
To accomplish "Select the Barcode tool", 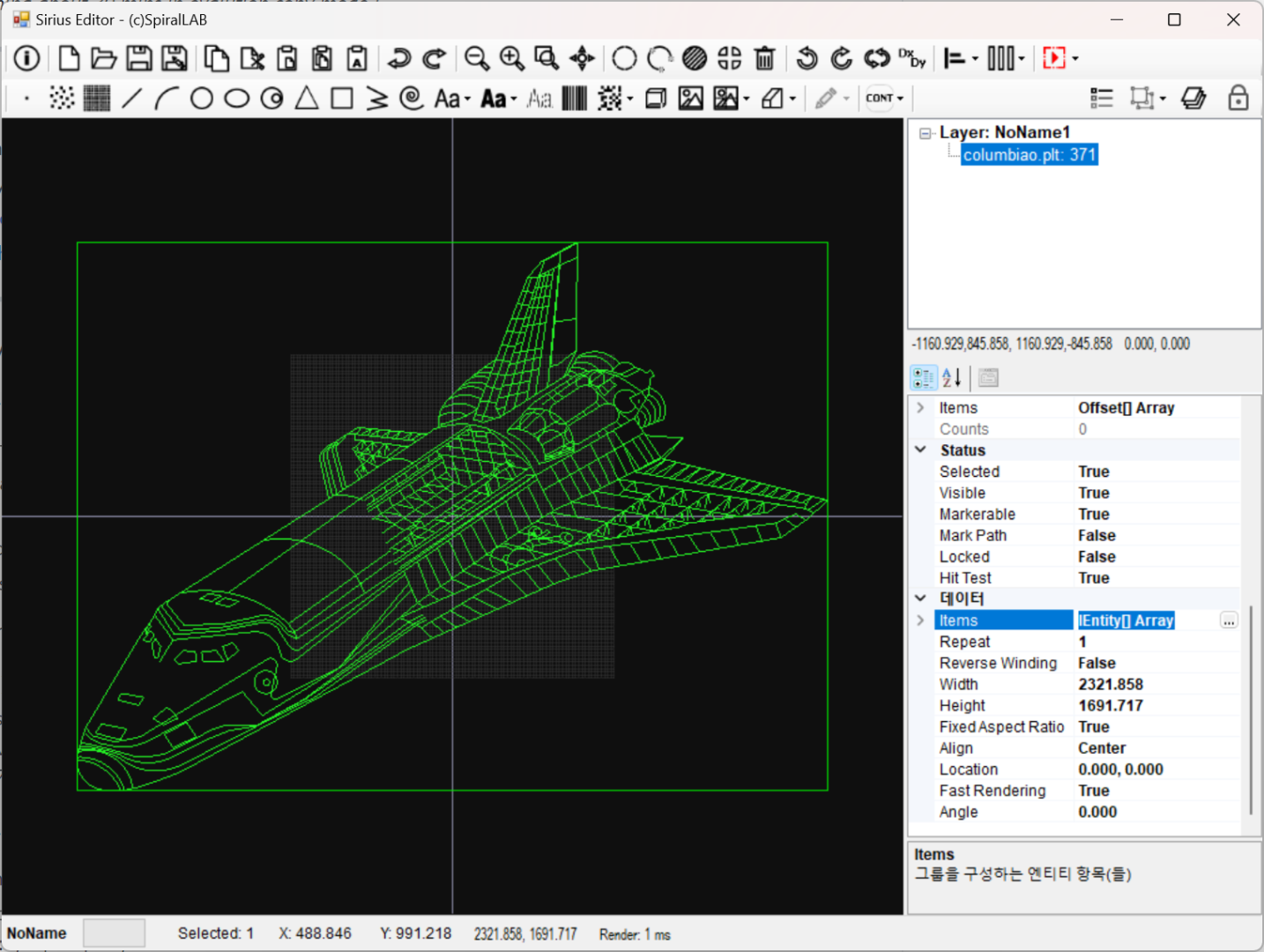I will 575,98.
